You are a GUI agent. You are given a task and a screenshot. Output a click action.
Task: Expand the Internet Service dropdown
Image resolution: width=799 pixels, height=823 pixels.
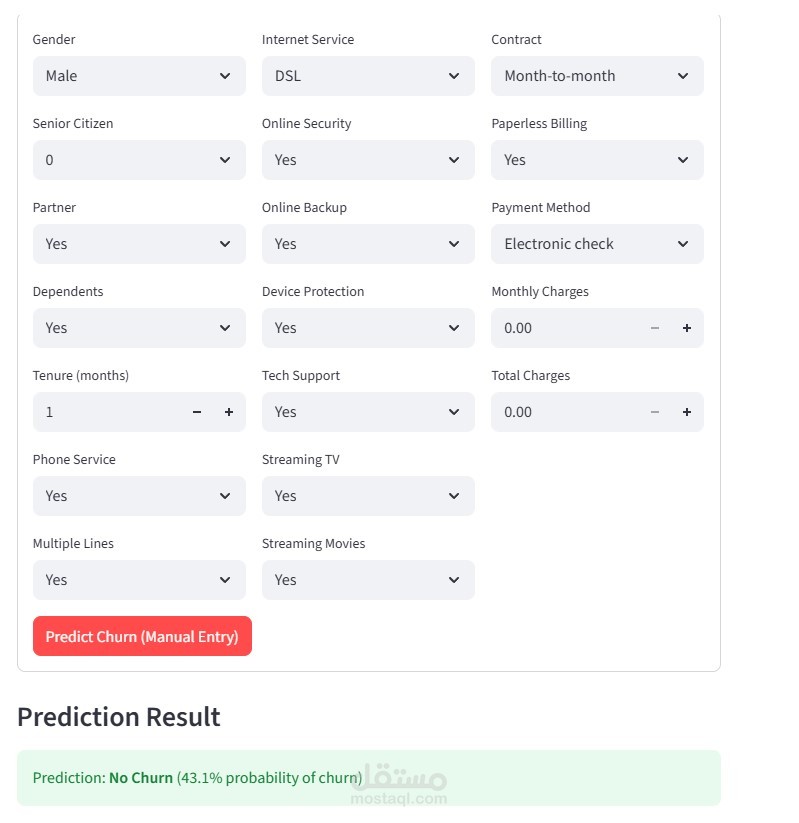(368, 76)
